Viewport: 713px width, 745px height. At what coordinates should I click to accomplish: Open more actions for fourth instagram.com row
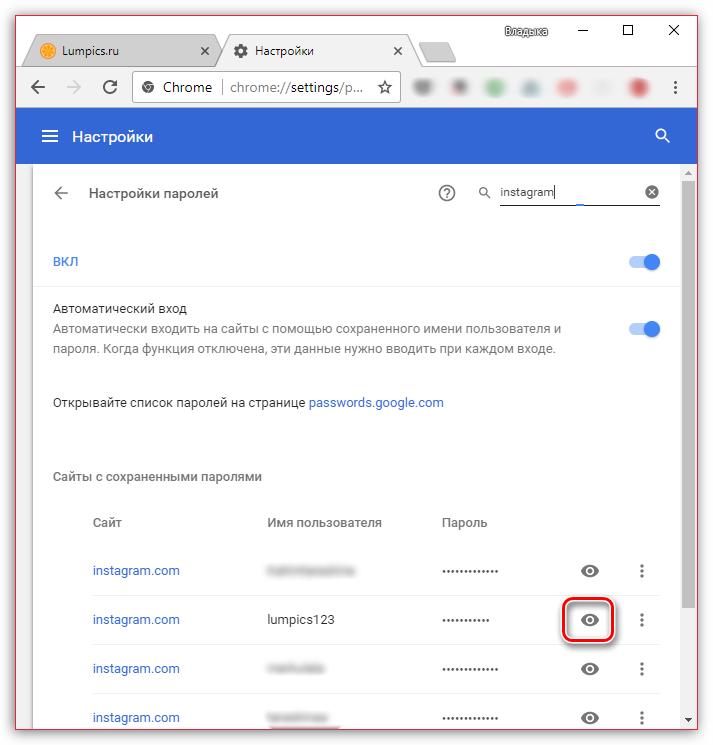(x=642, y=717)
